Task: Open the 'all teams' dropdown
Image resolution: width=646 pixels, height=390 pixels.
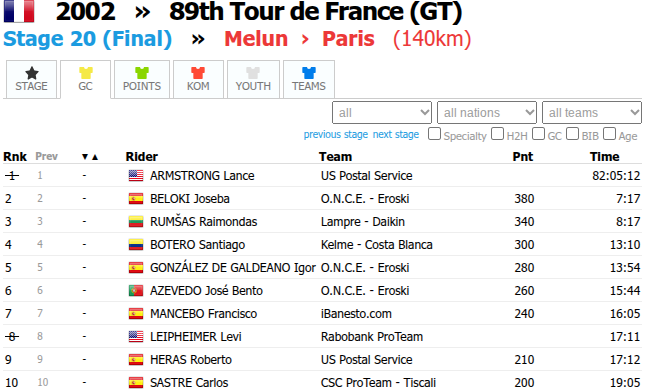Action: click(x=592, y=112)
